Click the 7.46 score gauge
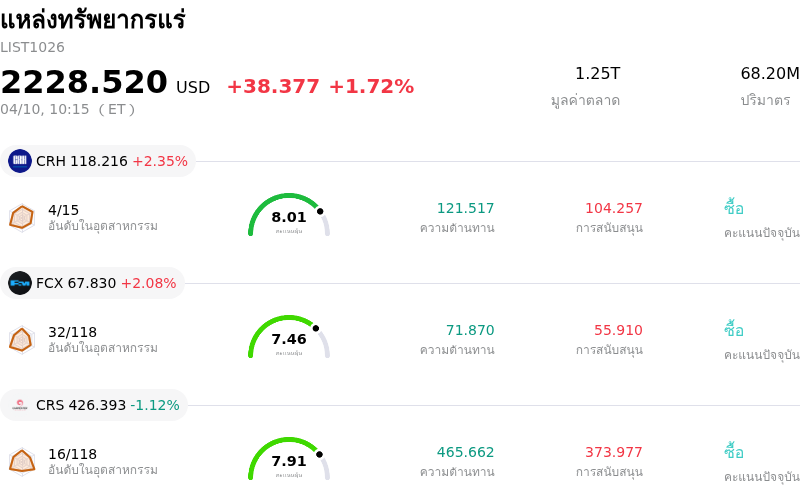Screen dimensions: 800x499 pyautogui.click(x=289, y=338)
